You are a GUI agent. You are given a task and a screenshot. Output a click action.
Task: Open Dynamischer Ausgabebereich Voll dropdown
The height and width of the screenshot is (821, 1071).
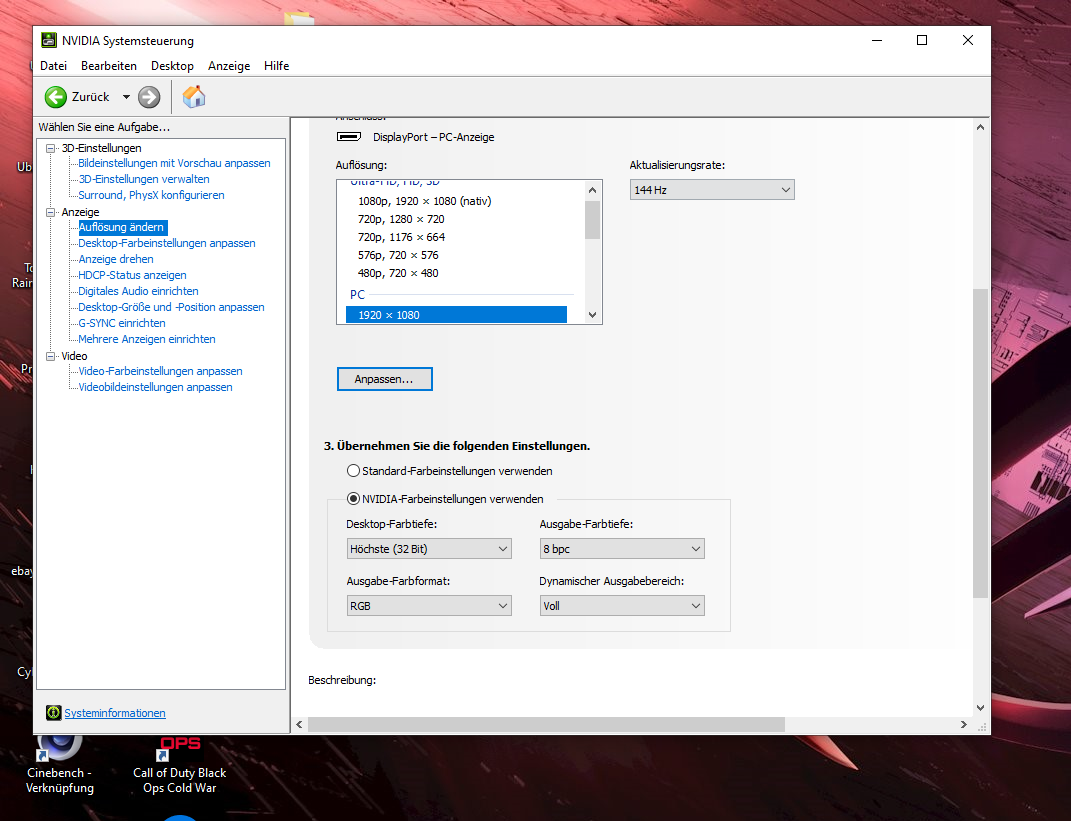tap(622, 606)
